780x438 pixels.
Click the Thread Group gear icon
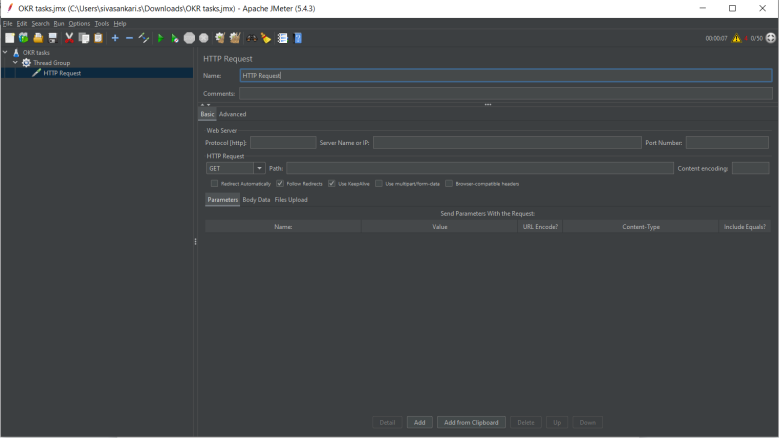(x=26, y=63)
